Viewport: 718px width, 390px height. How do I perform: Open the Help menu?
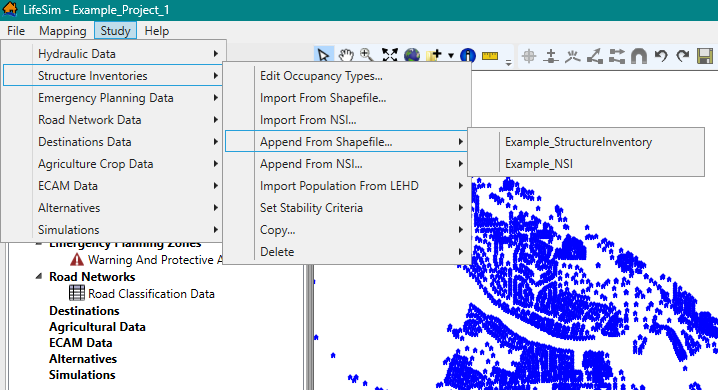tap(157, 31)
